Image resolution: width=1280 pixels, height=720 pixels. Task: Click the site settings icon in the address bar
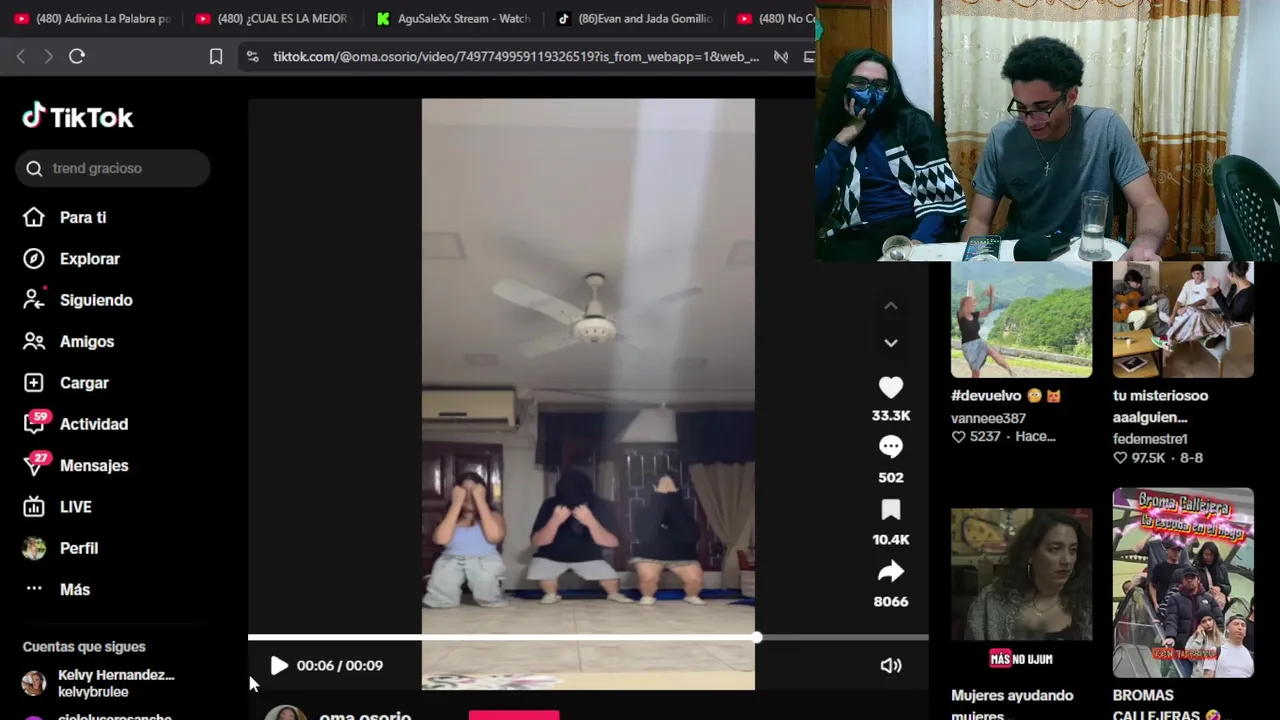pyautogui.click(x=252, y=57)
